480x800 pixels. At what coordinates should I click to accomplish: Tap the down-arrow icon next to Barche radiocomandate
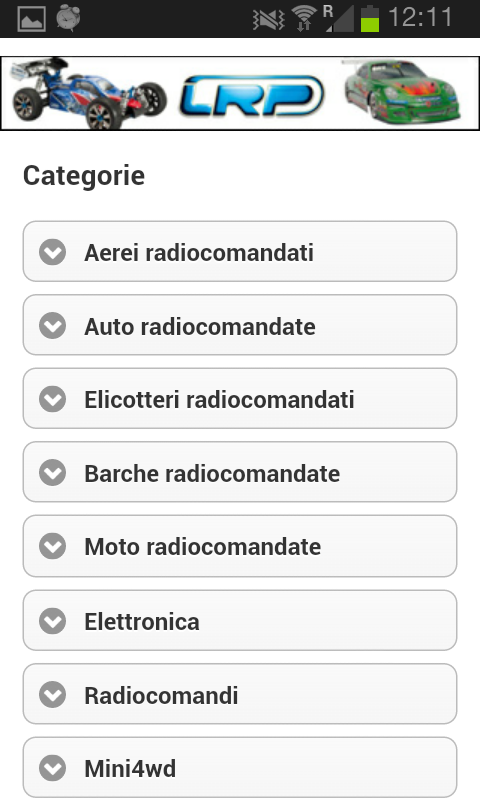coord(53,472)
